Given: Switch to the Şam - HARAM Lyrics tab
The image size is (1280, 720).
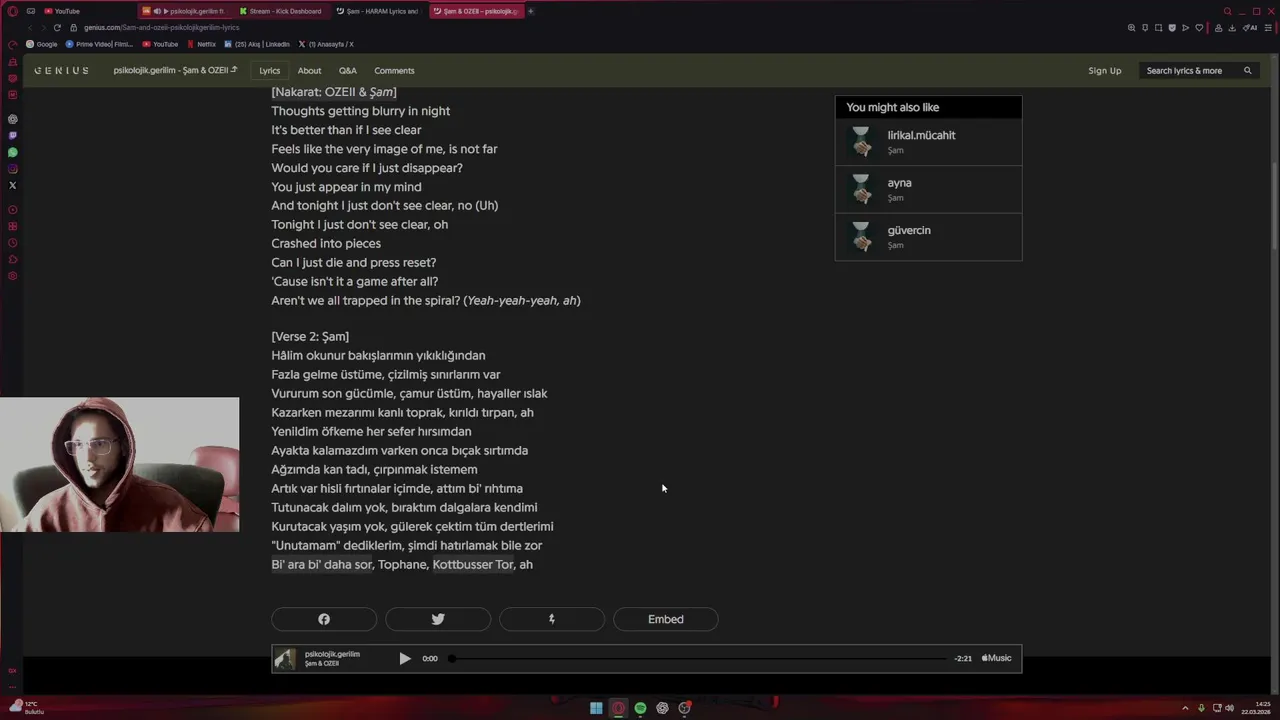Looking at the screenshot, I should (x=378, y=11).
